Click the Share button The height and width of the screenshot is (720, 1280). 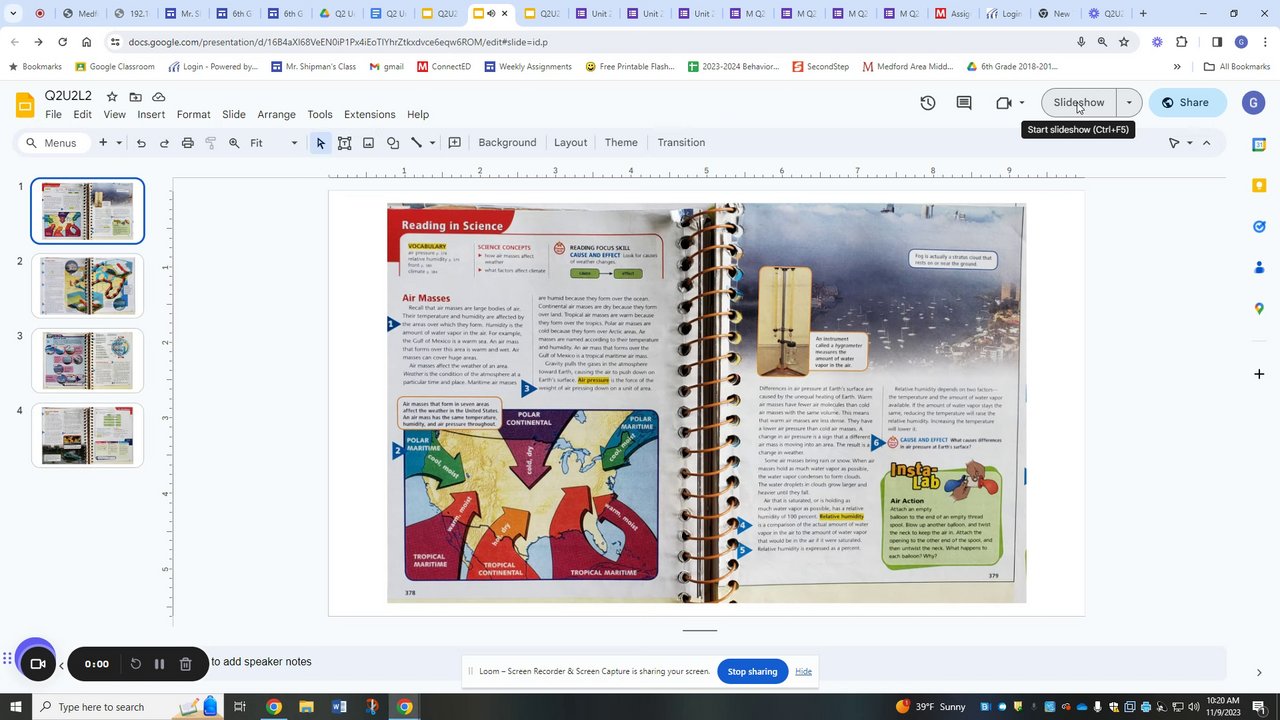point(1187,102)
